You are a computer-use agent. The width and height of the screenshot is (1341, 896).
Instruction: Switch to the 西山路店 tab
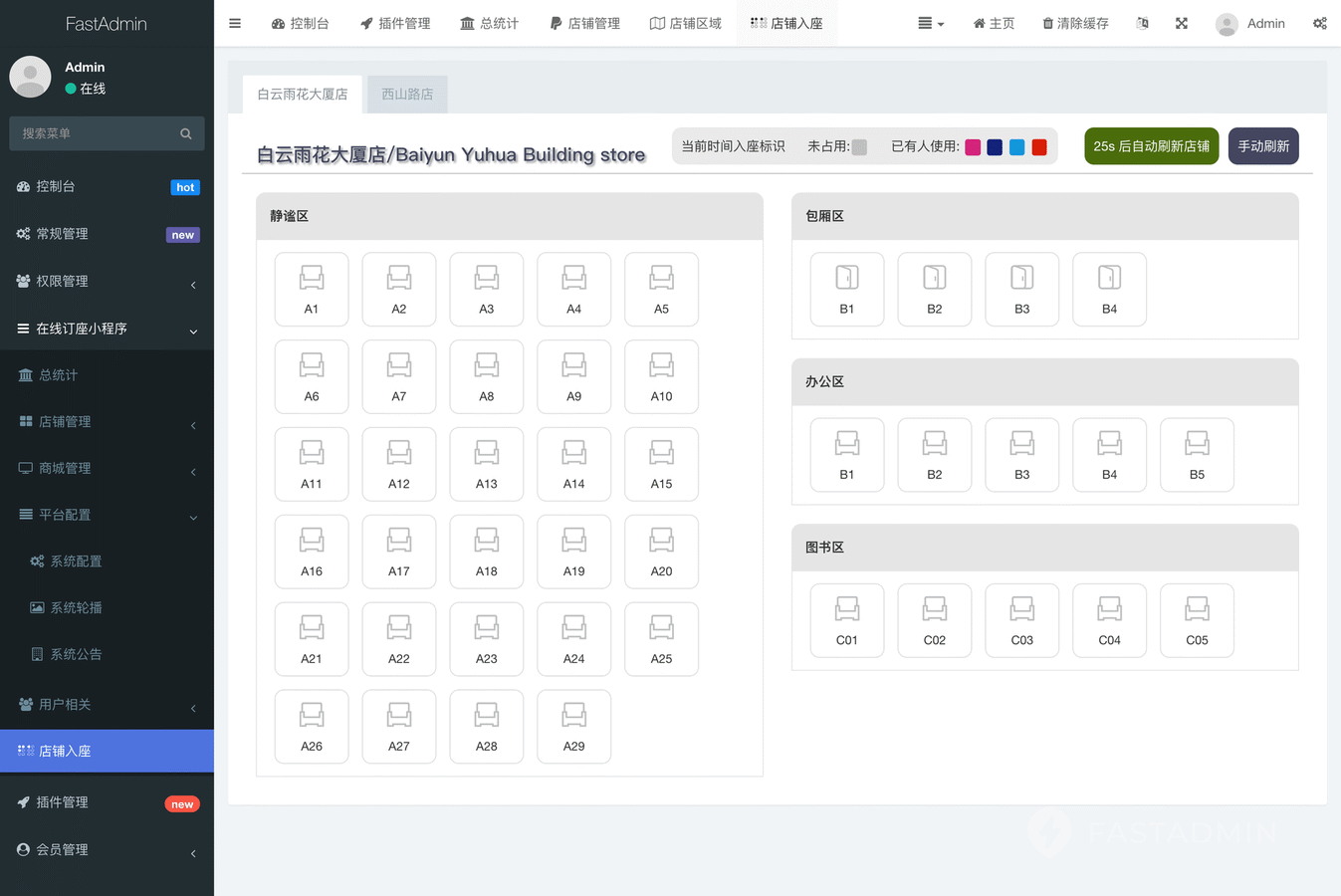[407, 95]
